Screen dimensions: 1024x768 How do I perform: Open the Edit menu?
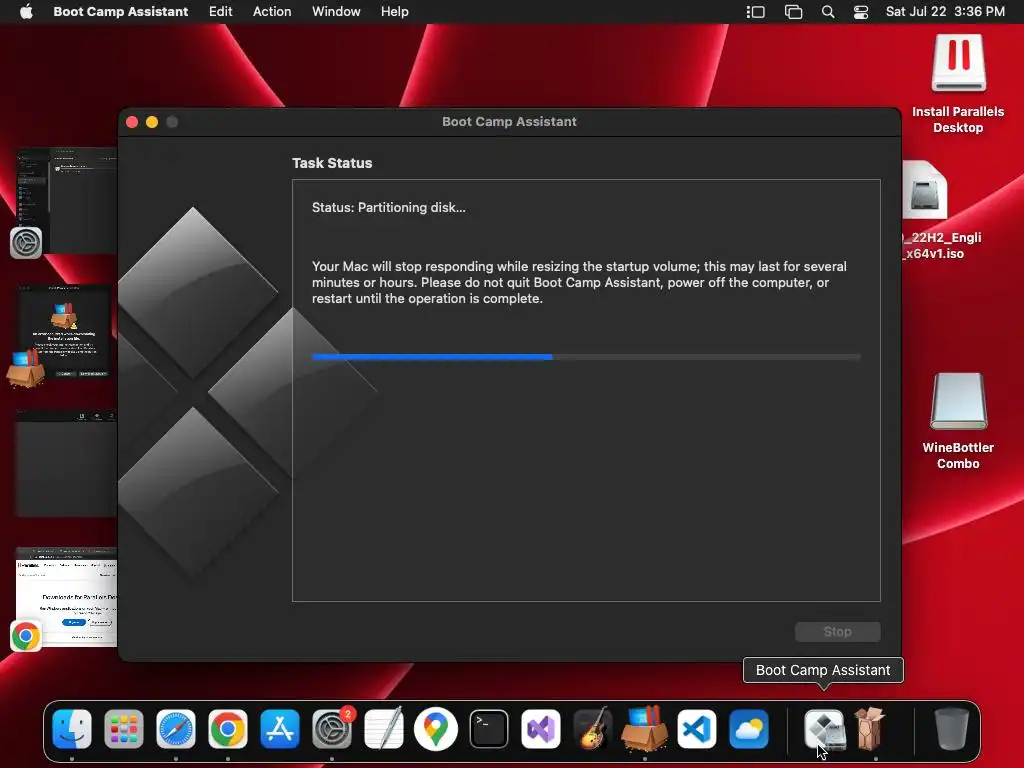click(x=221, y=12)
